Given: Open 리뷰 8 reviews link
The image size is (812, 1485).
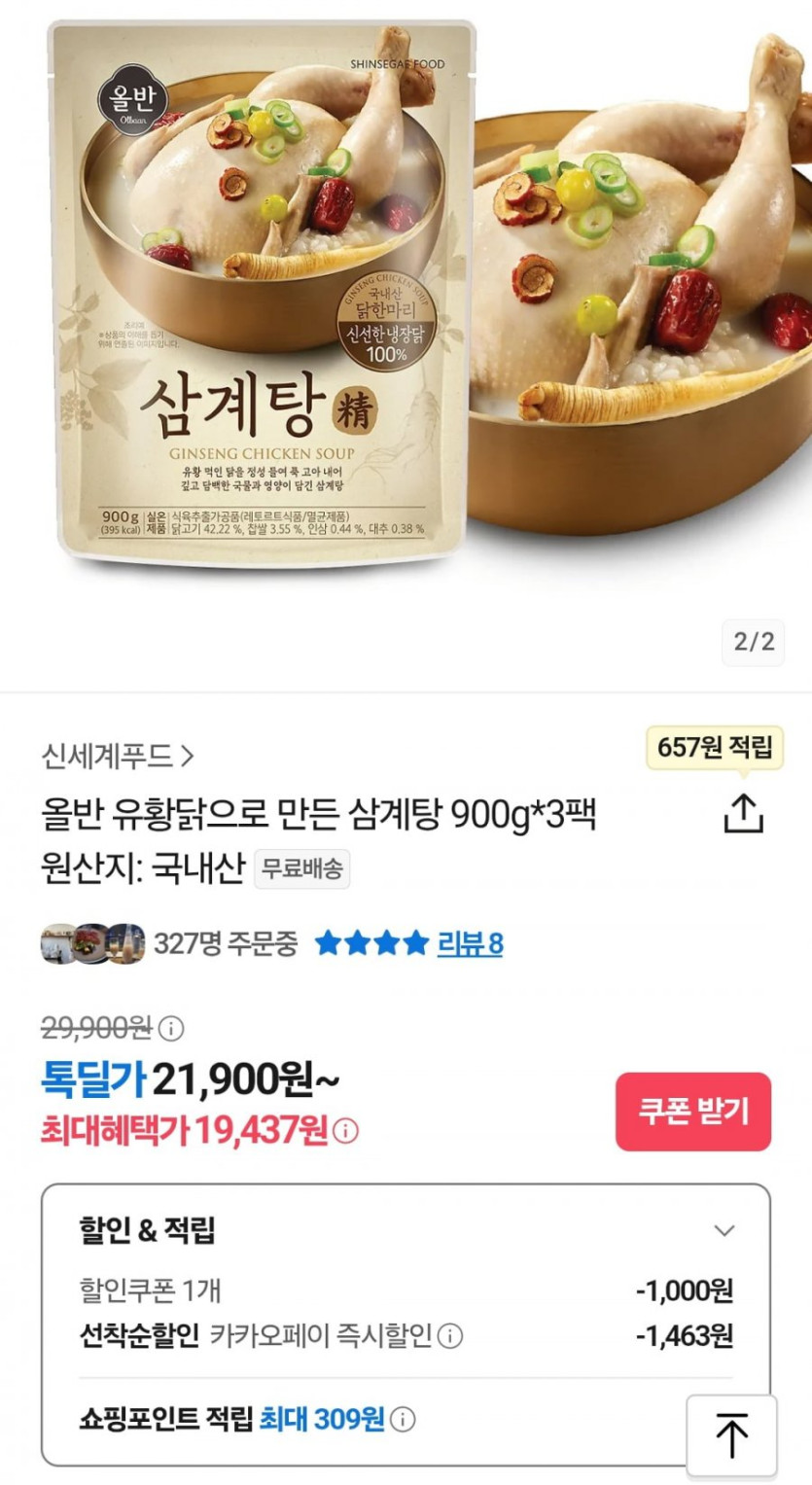Looking at the screenshot, I should [x=470, y=943].
